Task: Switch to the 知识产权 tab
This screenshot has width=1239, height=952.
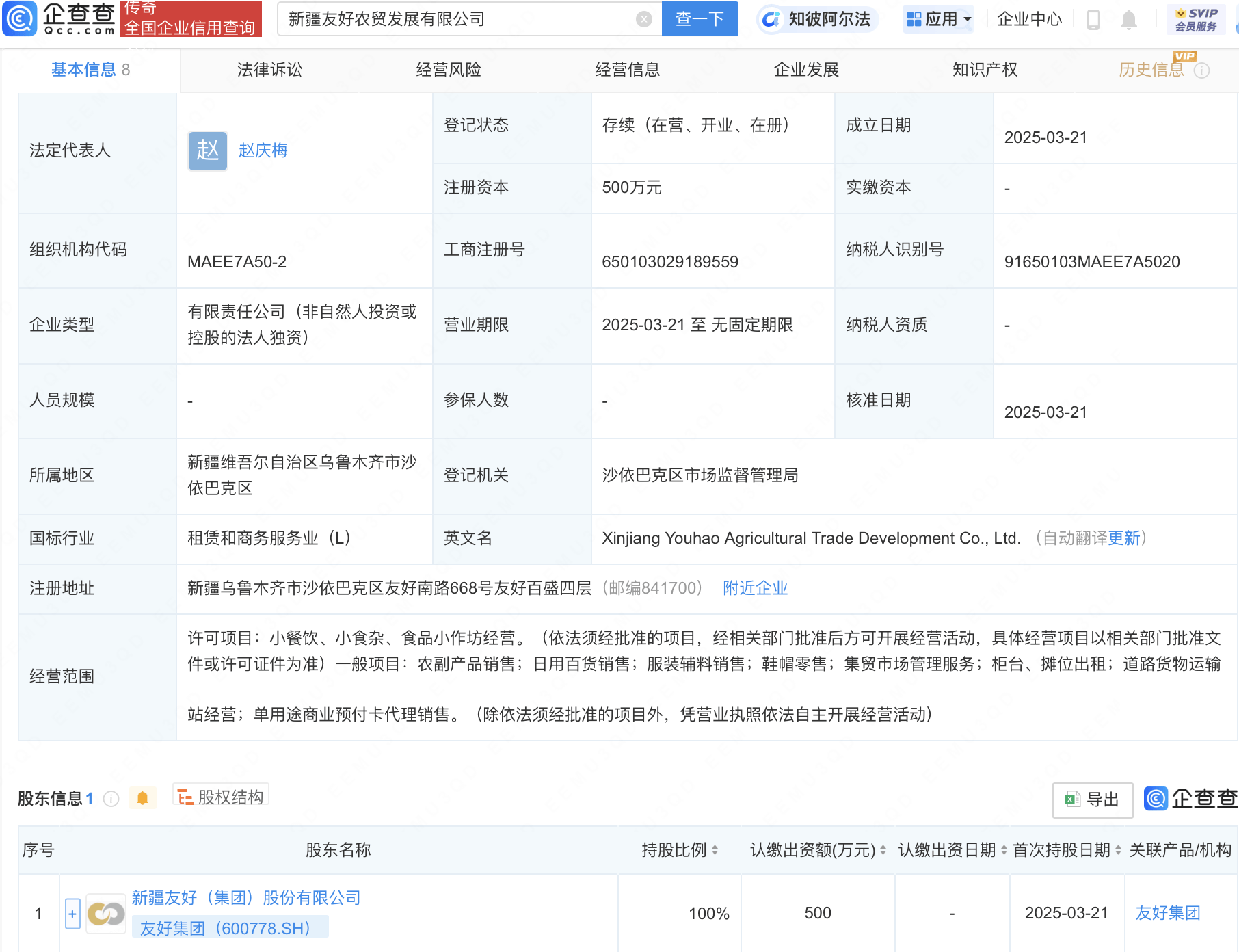Action: click(985, 70)
